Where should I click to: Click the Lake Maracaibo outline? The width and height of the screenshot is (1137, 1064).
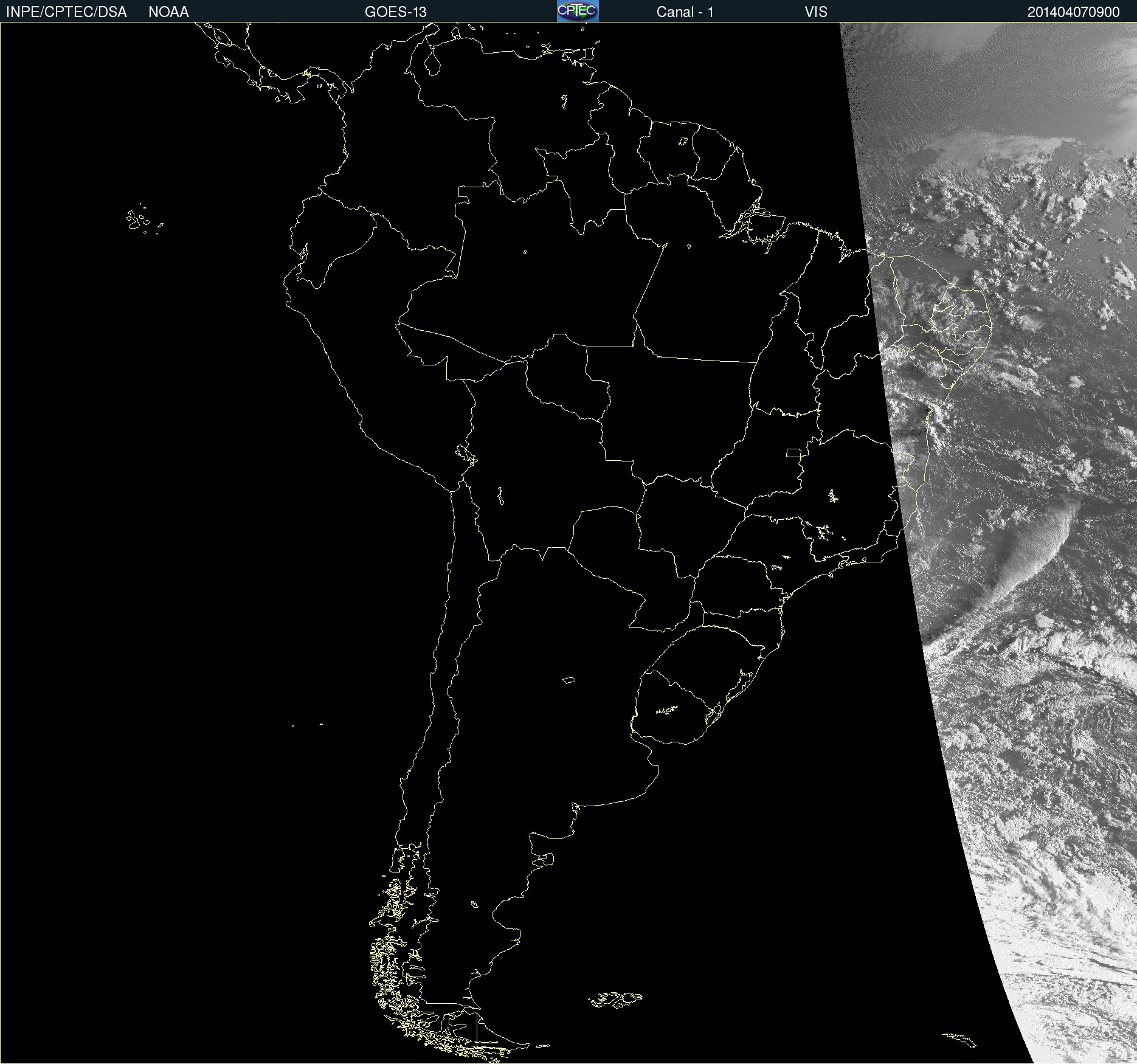coord(432,62)
